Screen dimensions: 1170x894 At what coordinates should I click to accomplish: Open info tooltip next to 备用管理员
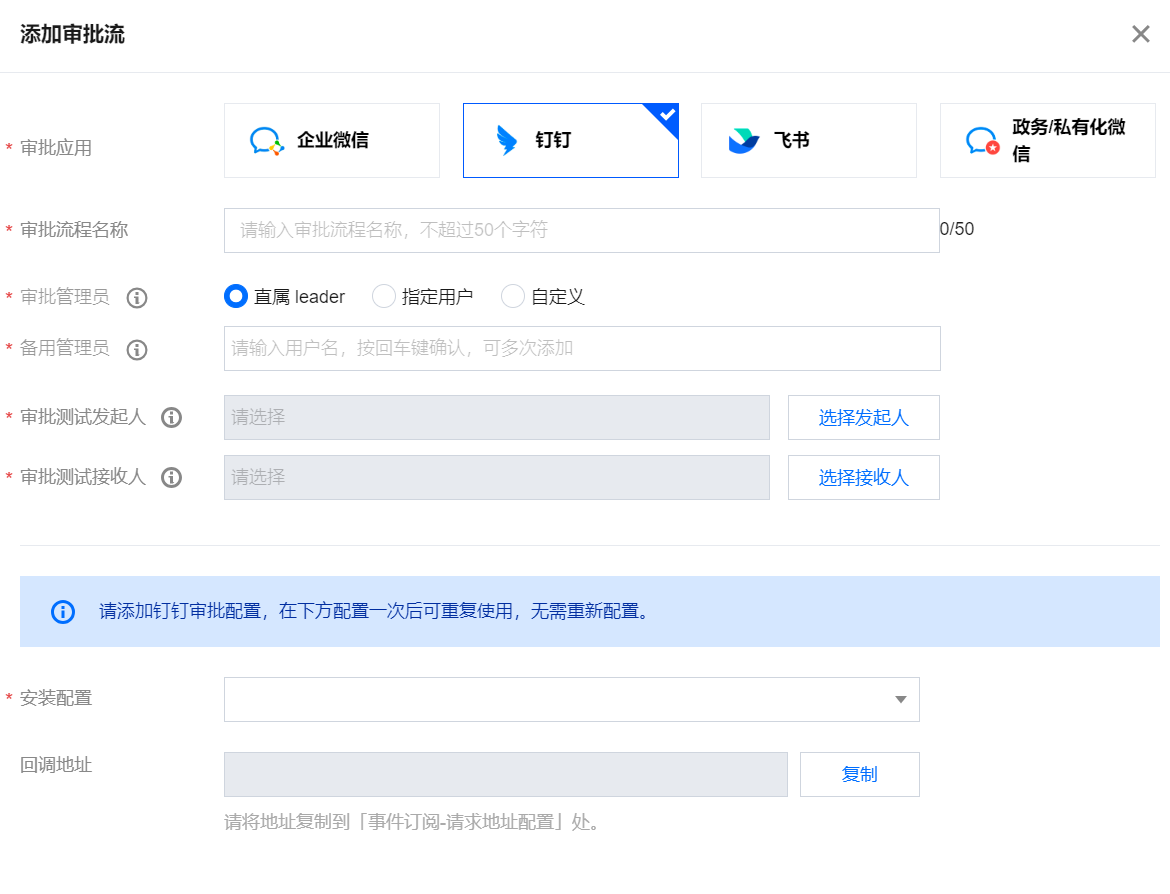137,349
